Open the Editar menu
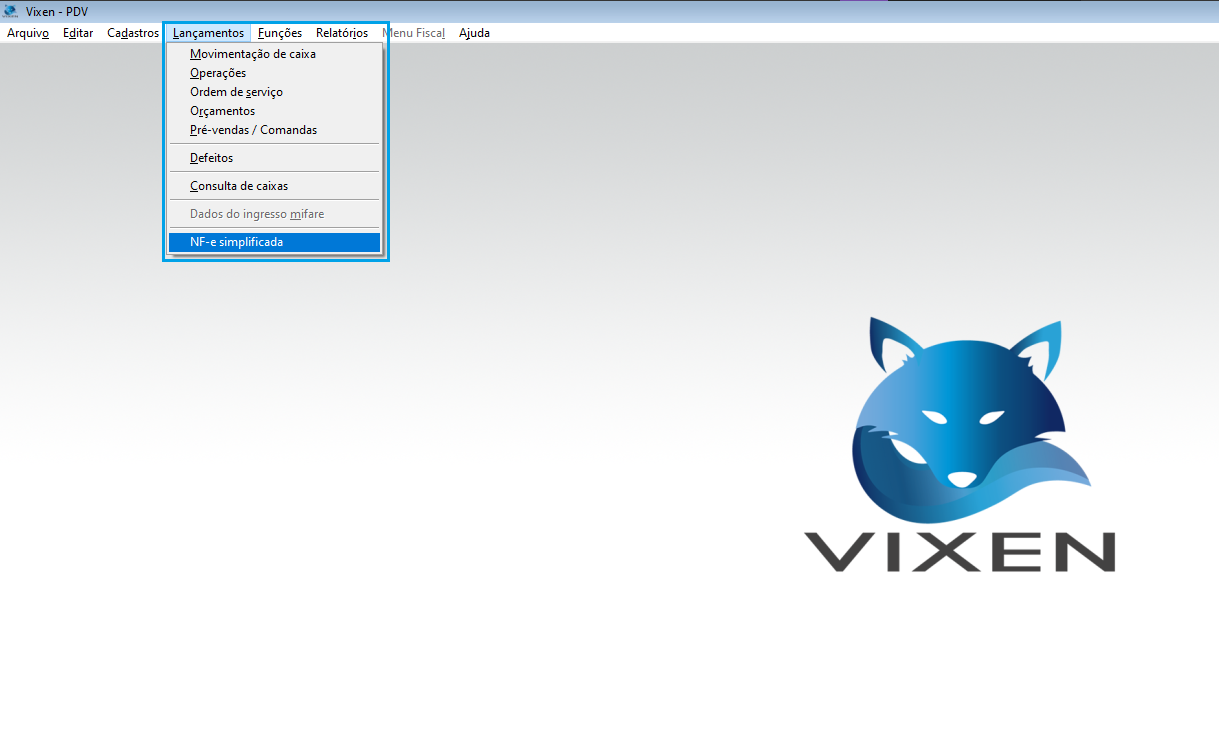This screenshot has width=1219, height=731. tap(78, 33)
